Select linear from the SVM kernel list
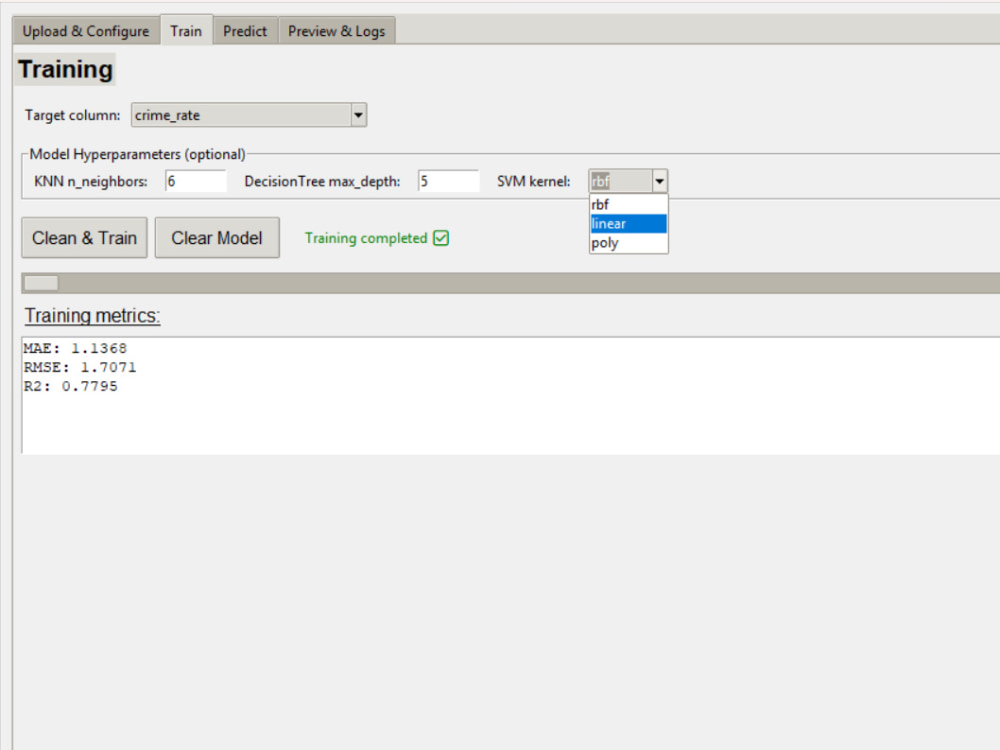1000x750 pixels. (628, 223)
